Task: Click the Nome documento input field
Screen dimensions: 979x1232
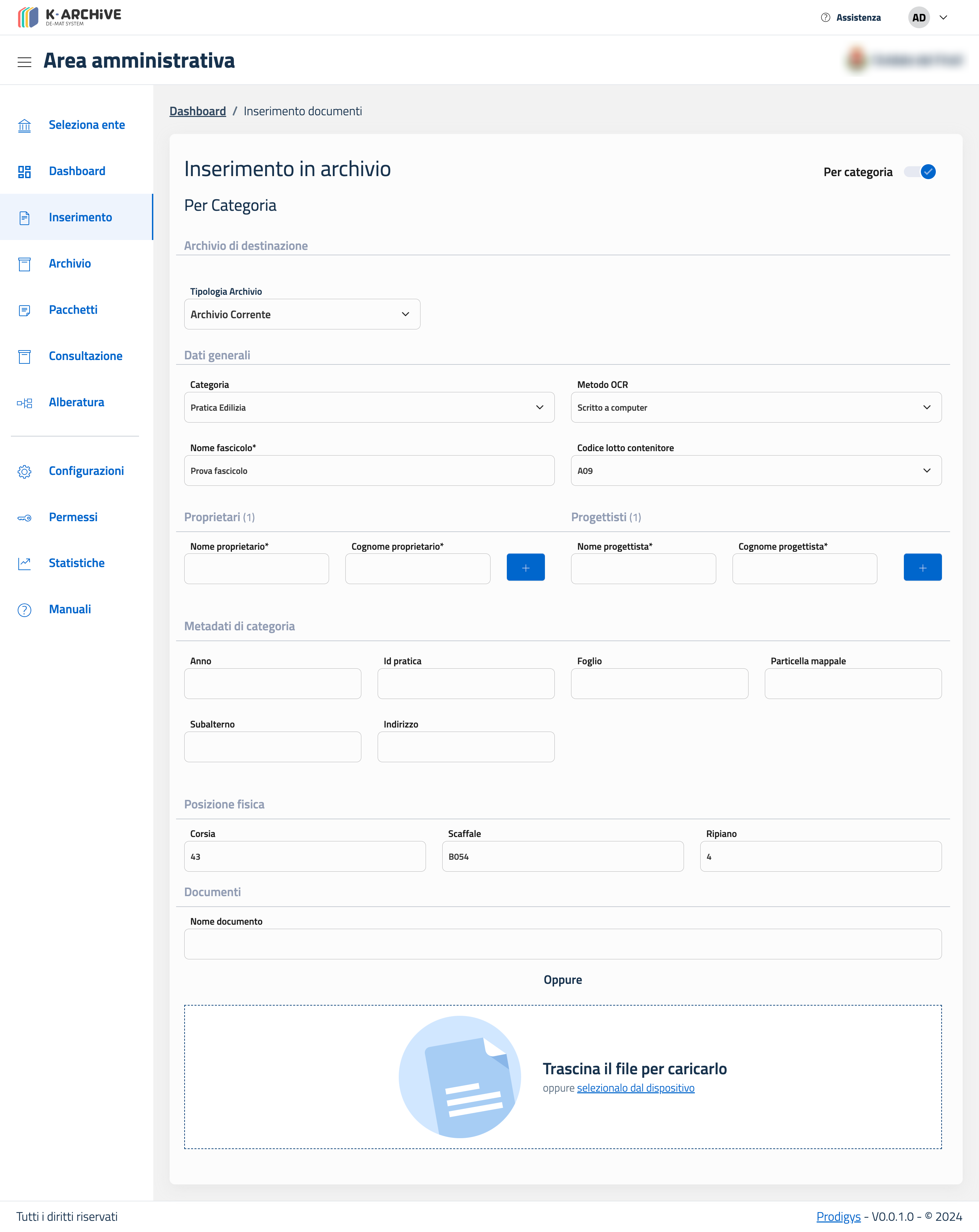Action: click(562, 944)
